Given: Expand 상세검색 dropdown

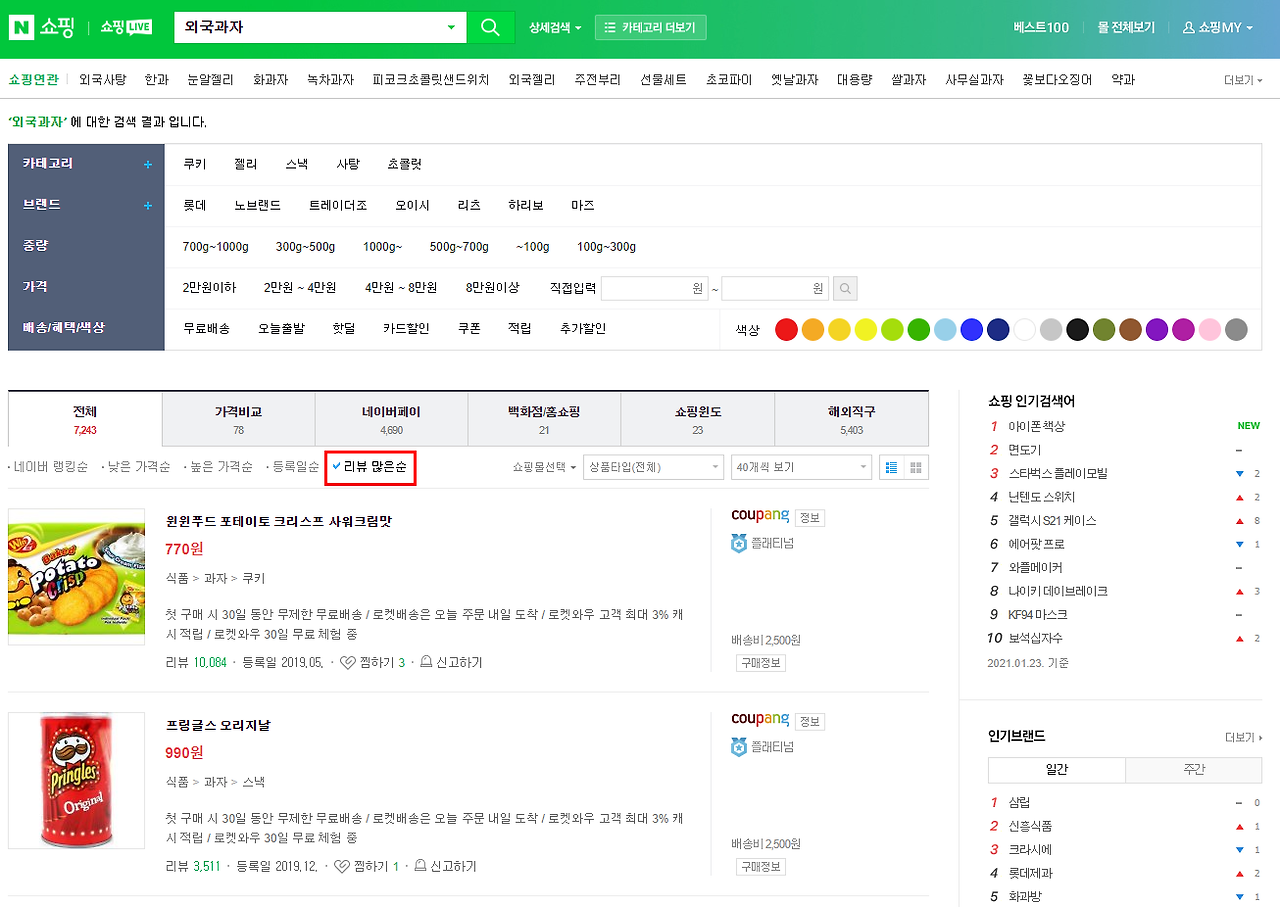Looking at the screenshot, I should (555, 27).
